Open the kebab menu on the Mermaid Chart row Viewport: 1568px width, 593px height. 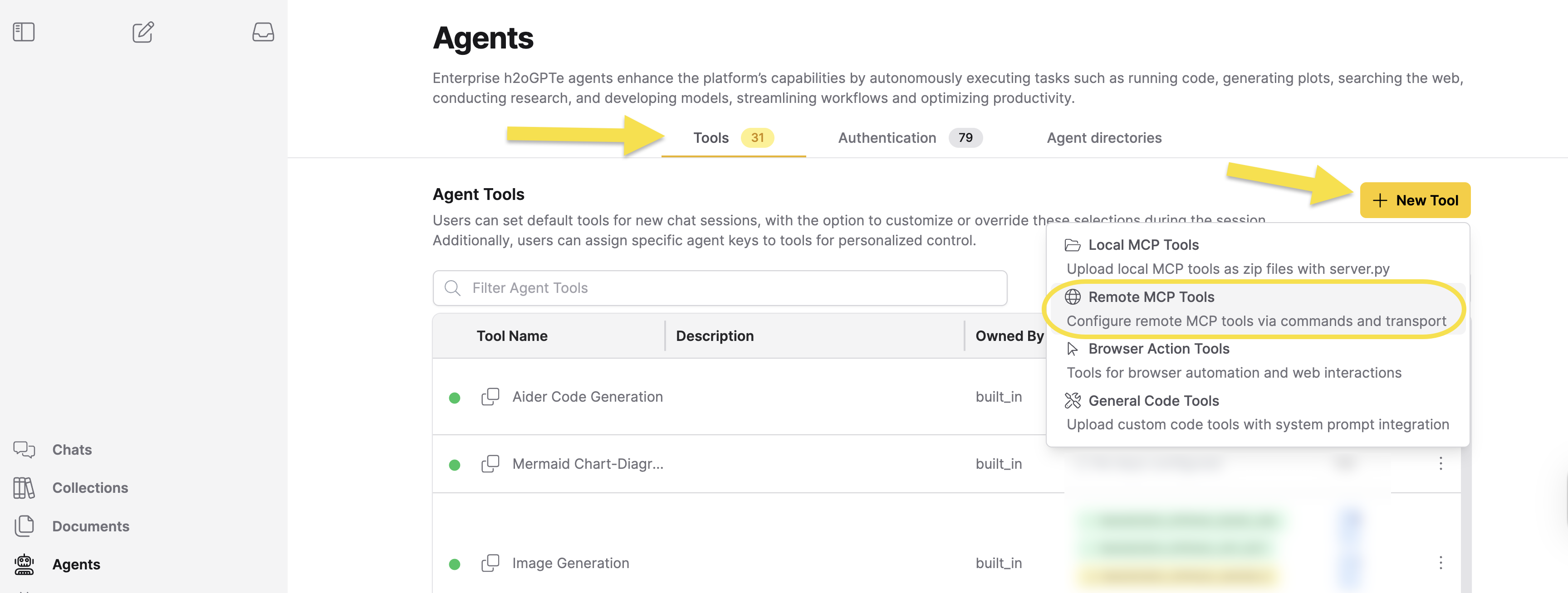pyautogui.click(x=1441, y=464)
